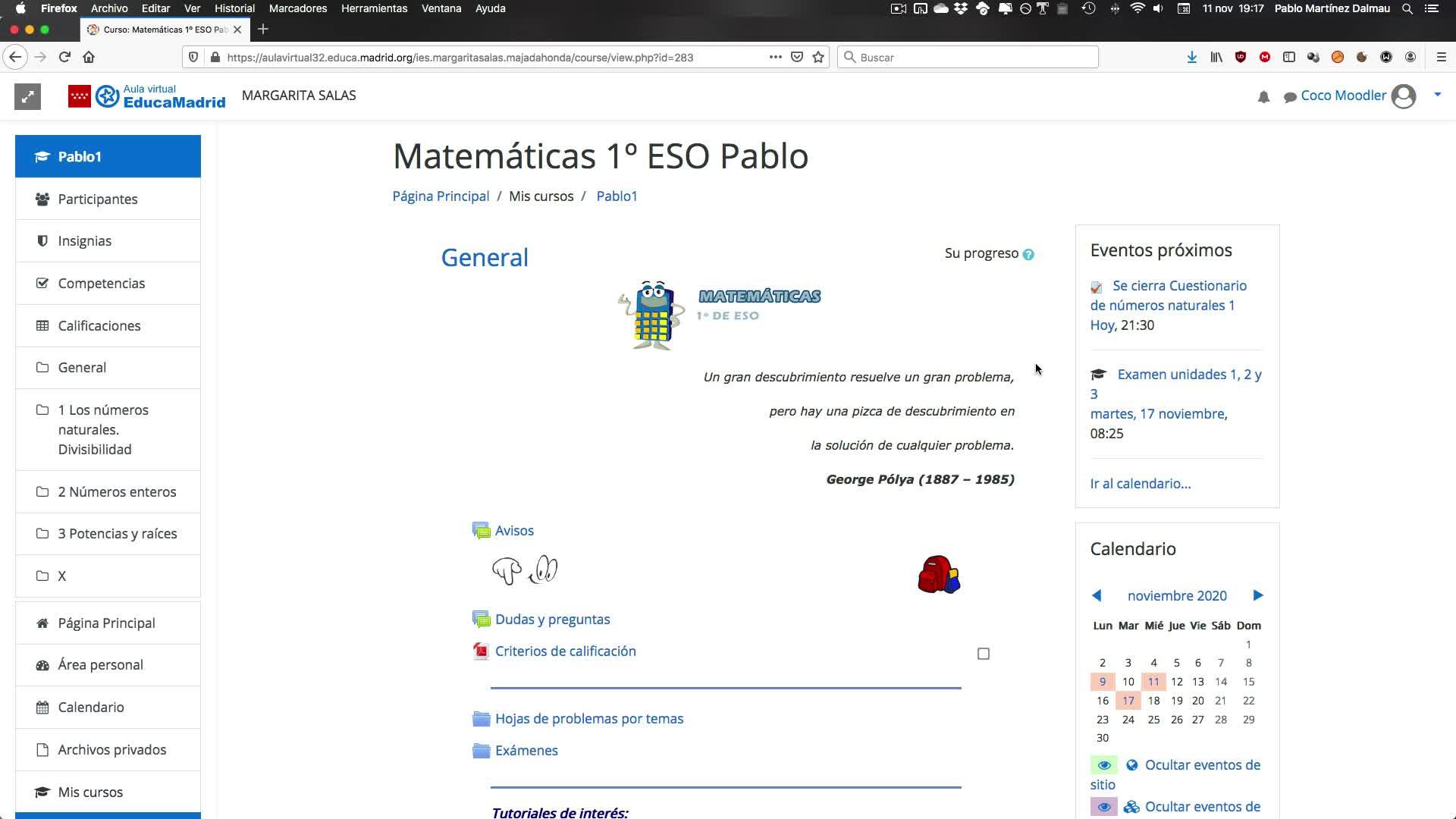This screenshot has width=1456, height=819.
Task: Toggle purple eye to hide category events
Action: click(1103, 807)
